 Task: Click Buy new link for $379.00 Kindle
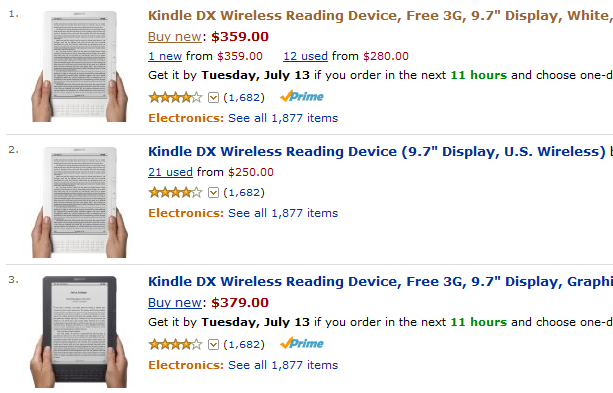coord(175,303)
